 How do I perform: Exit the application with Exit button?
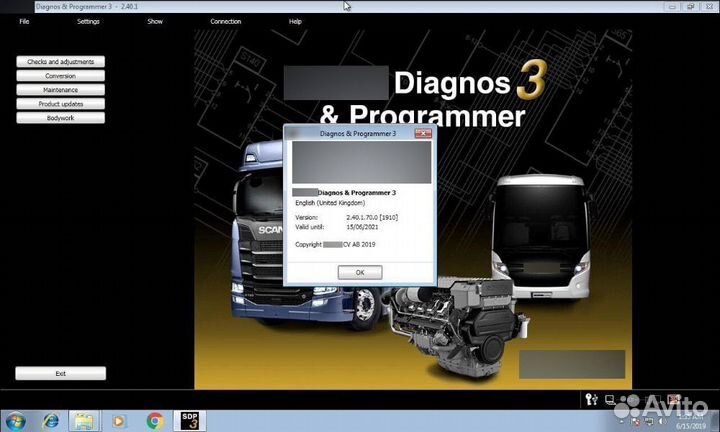point(61,373)
